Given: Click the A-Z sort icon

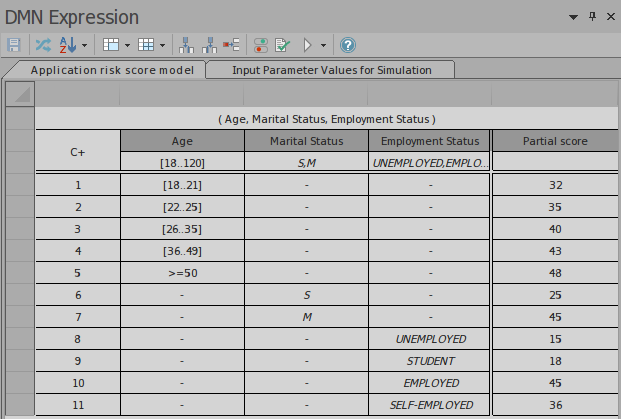Looking at the screenshot, I should [x=69, y=45].
